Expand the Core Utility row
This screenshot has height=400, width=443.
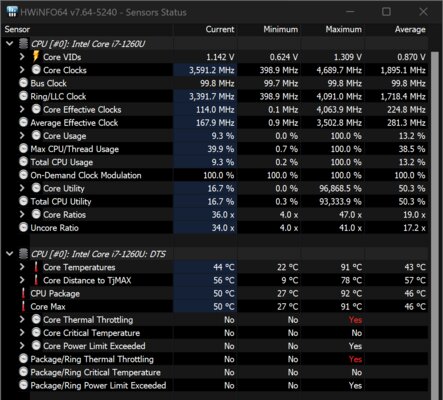pyautogui.click(x=22, y=188)
